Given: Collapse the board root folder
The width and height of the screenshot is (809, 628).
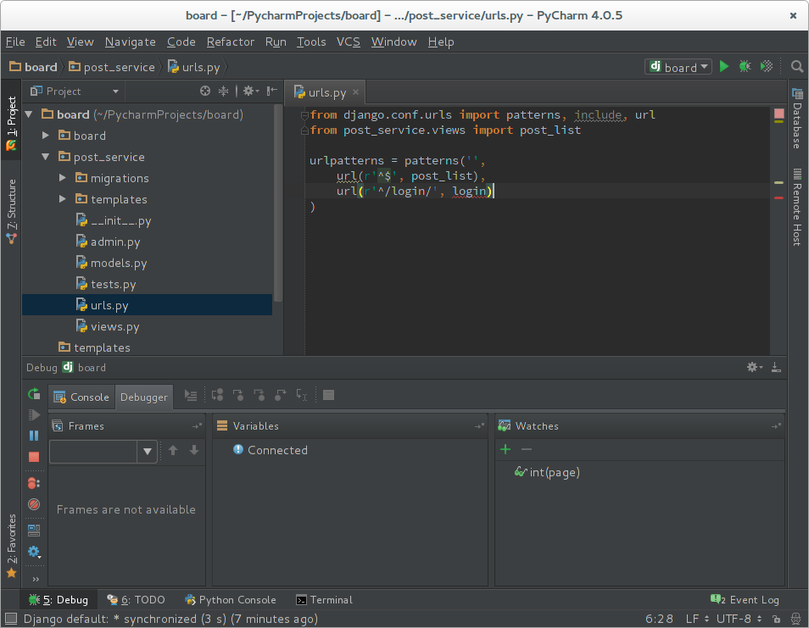Looking at the screenshot, I should click(x=29, y=114).
